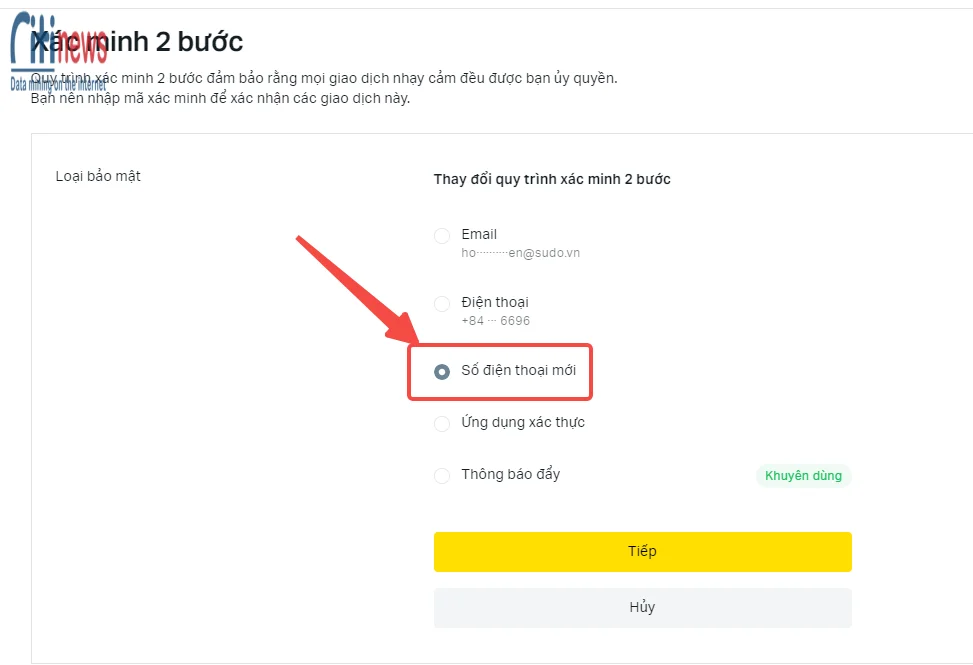Click the masked phone number ending 6696

point(495,321)
